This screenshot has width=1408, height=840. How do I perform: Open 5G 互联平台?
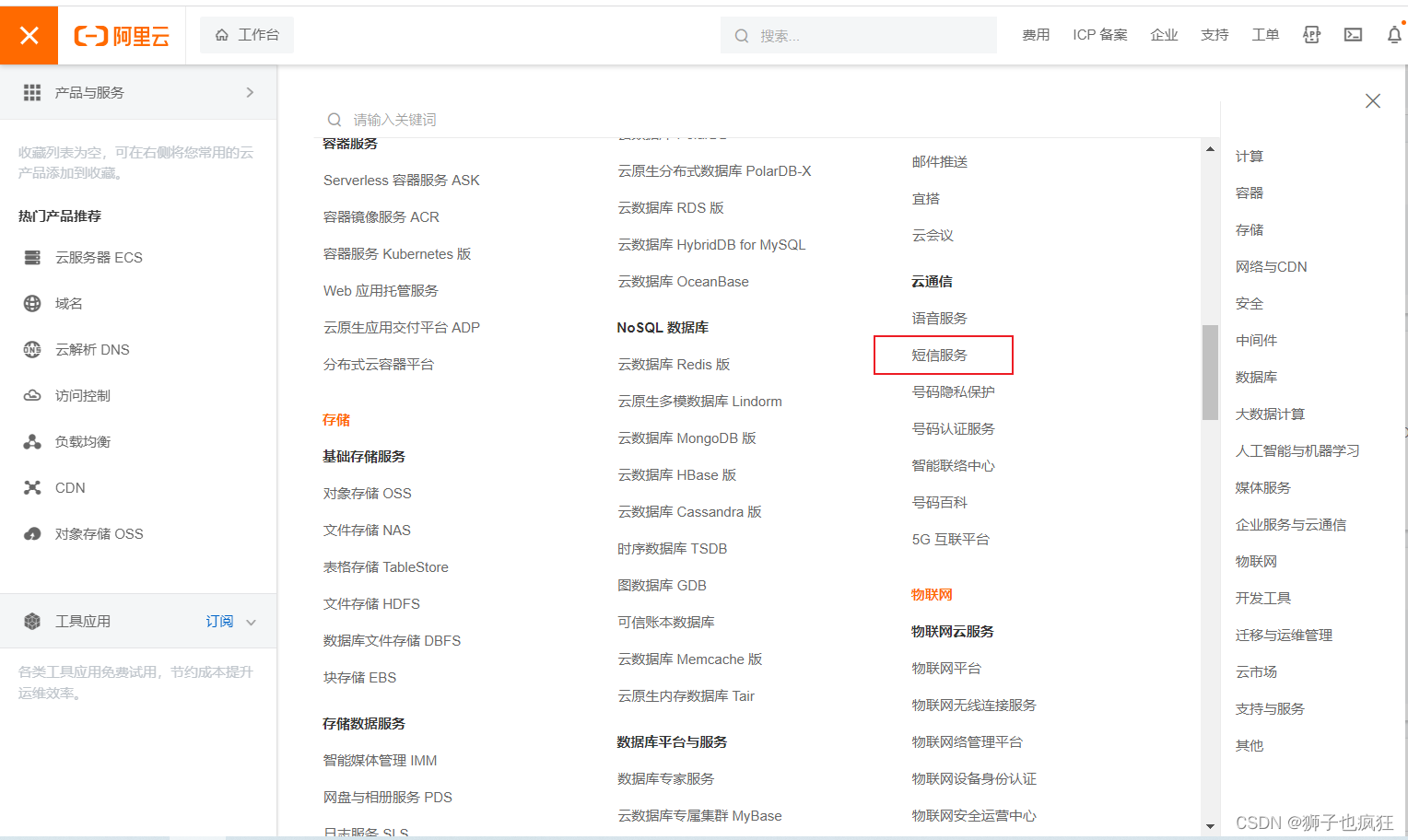[950, 539]
